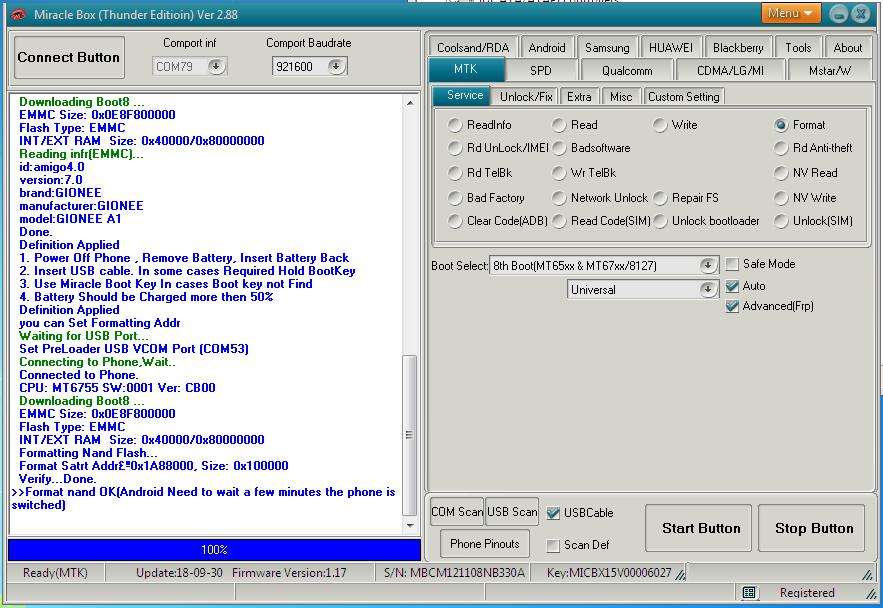Image resolution: width=883 pixels, height=608 pixels.
Task: Click the COM Scan button
Action: [457, 512]
